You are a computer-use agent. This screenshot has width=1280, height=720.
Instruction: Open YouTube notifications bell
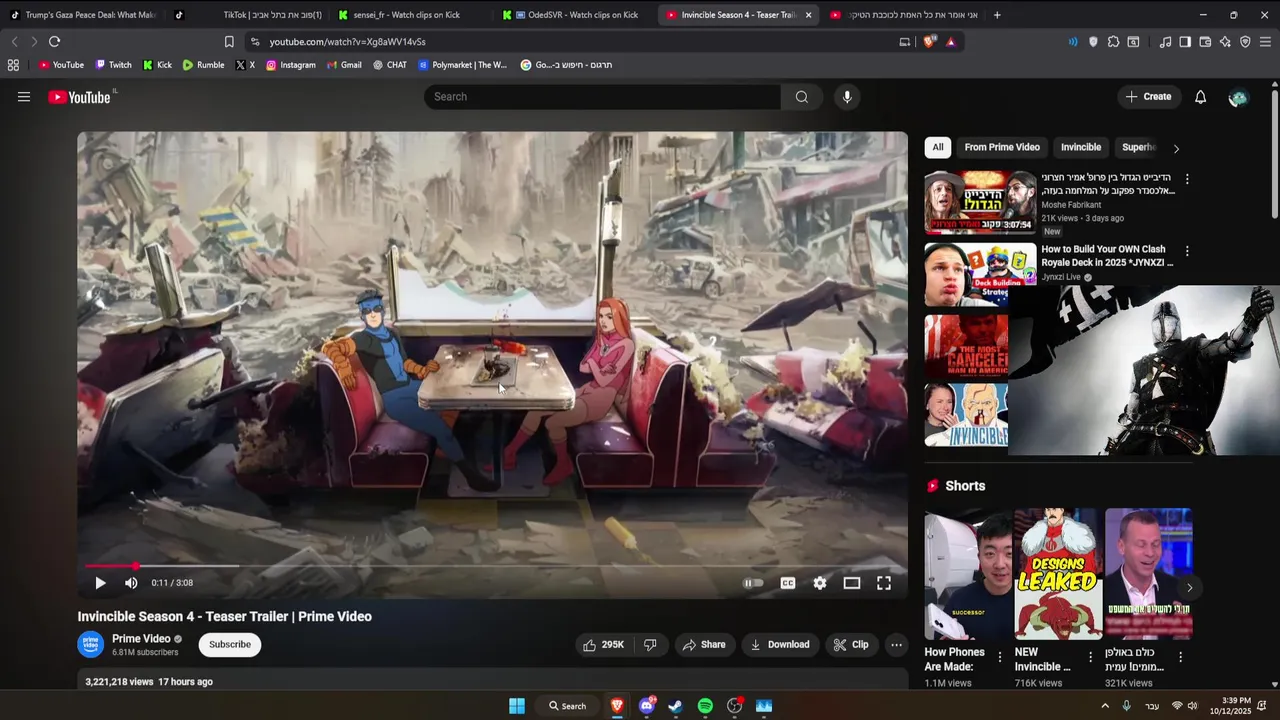click(x=1200, y=97)
